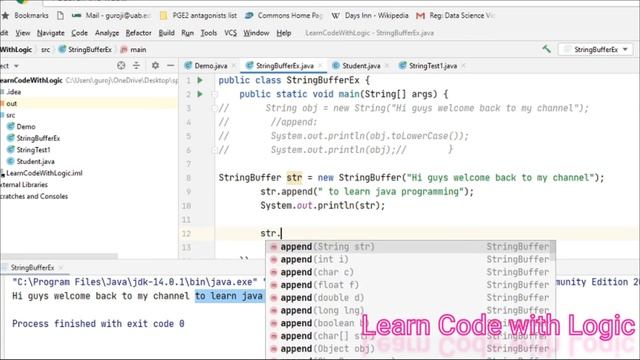Viewport: 640px width, 360px height.
Task: Click the fold marker on line 3 gutter
Action: [214, 108]
